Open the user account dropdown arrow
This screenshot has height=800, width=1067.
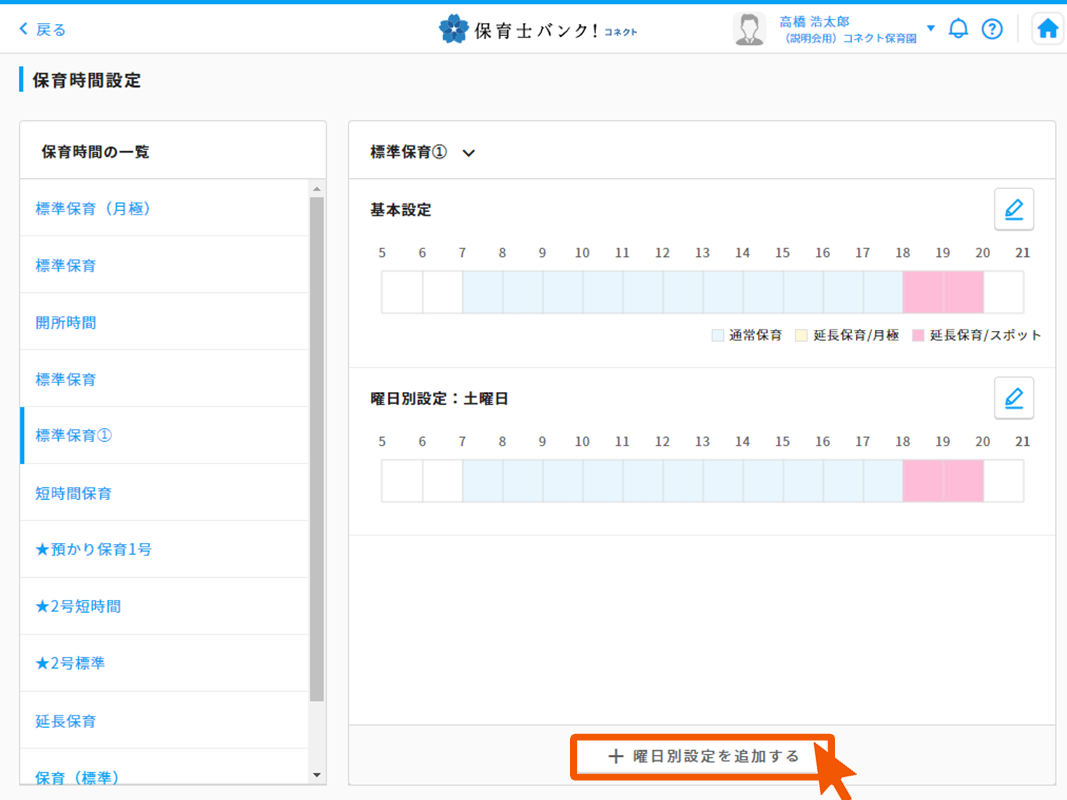click(x=931, y=28)
